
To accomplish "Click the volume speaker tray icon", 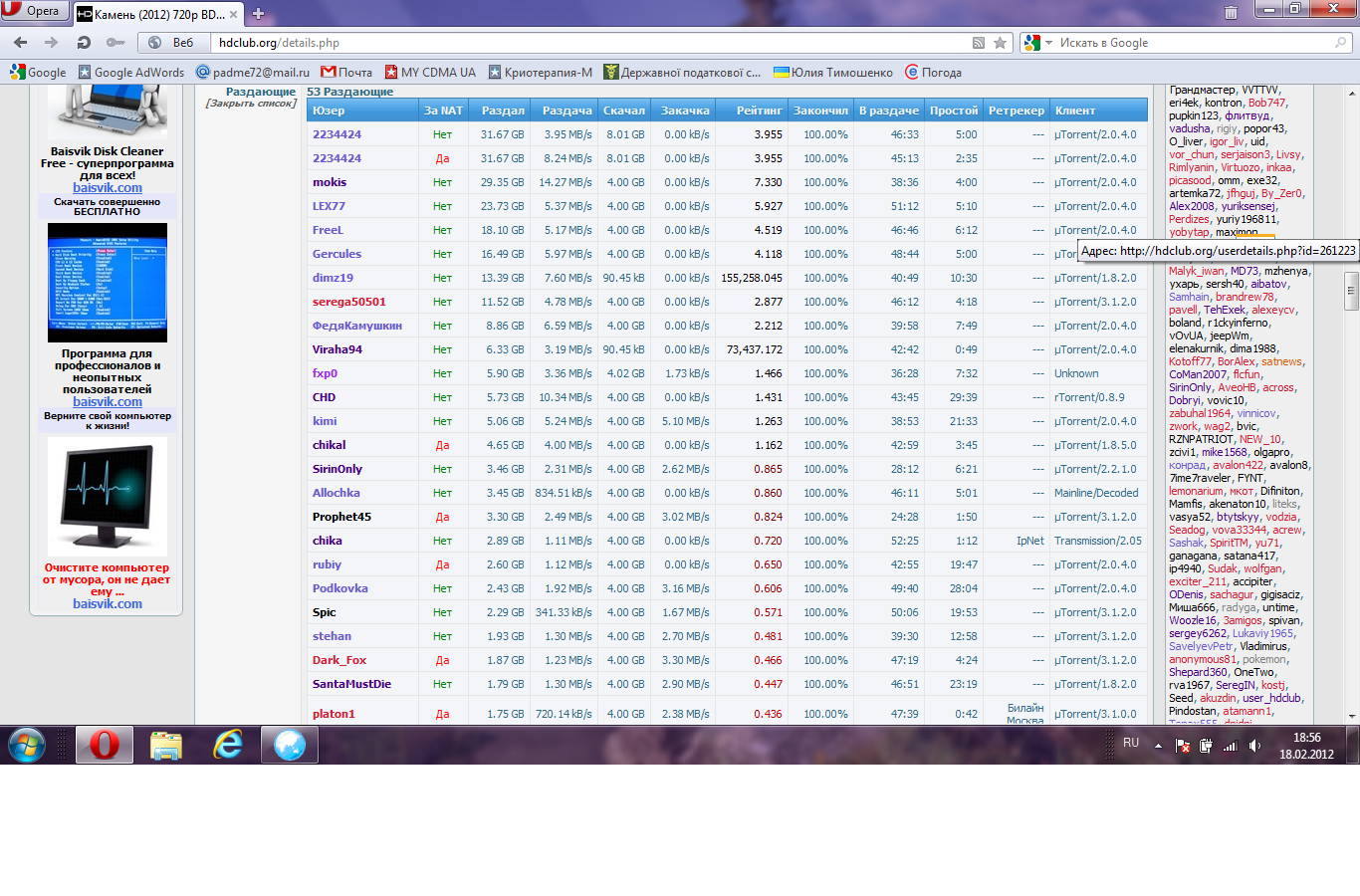I will coord(1254,746).
